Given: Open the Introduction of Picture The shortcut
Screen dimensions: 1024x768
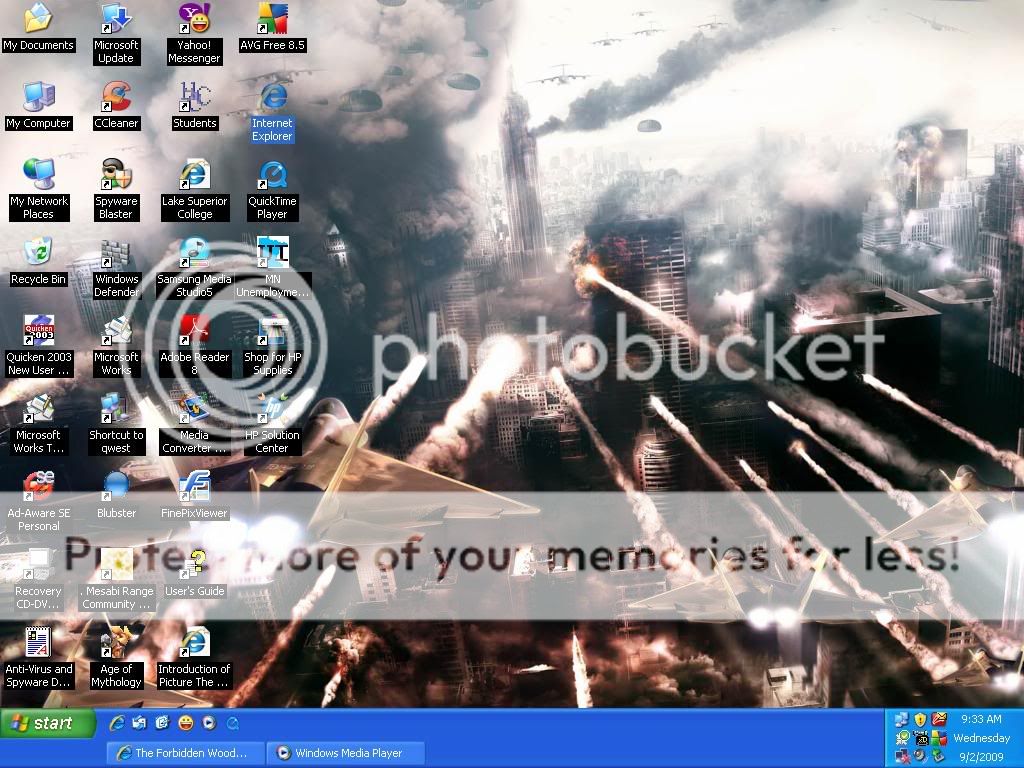Looking at the screenshot, I should [x=194, y=657].
